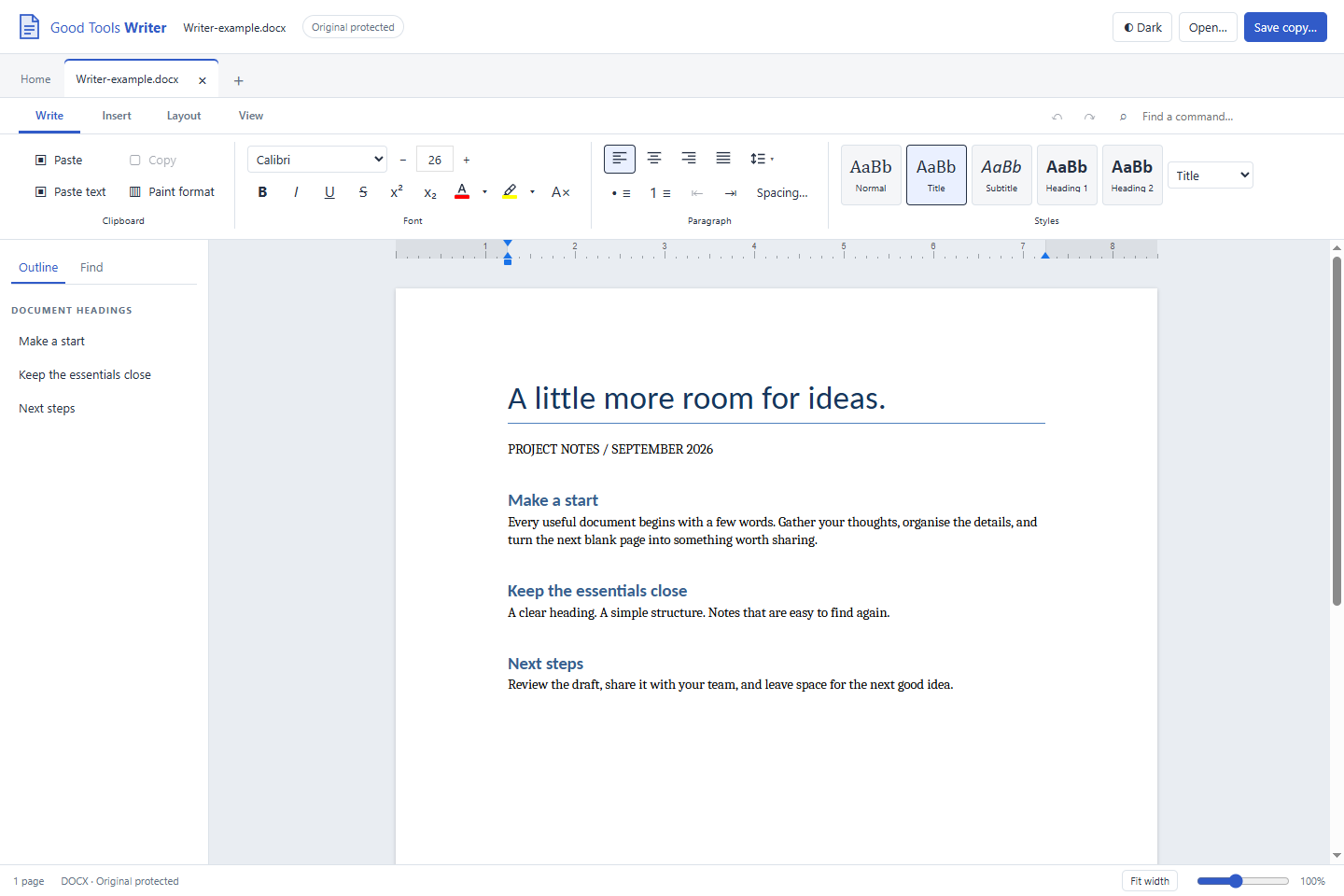The width and height of the screenshot is (1344, 896).
Task: Align text right
Action: tap(689, 159)
